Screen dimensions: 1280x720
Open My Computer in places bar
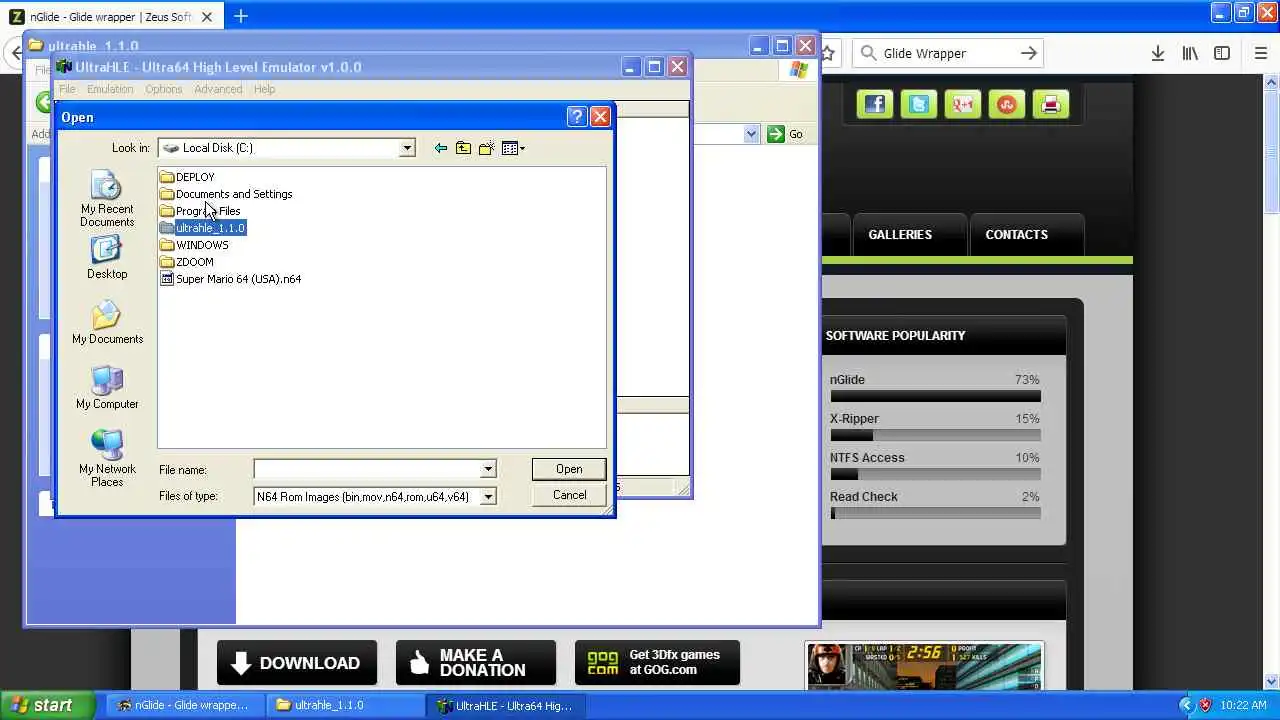click(x=107, y=388)
